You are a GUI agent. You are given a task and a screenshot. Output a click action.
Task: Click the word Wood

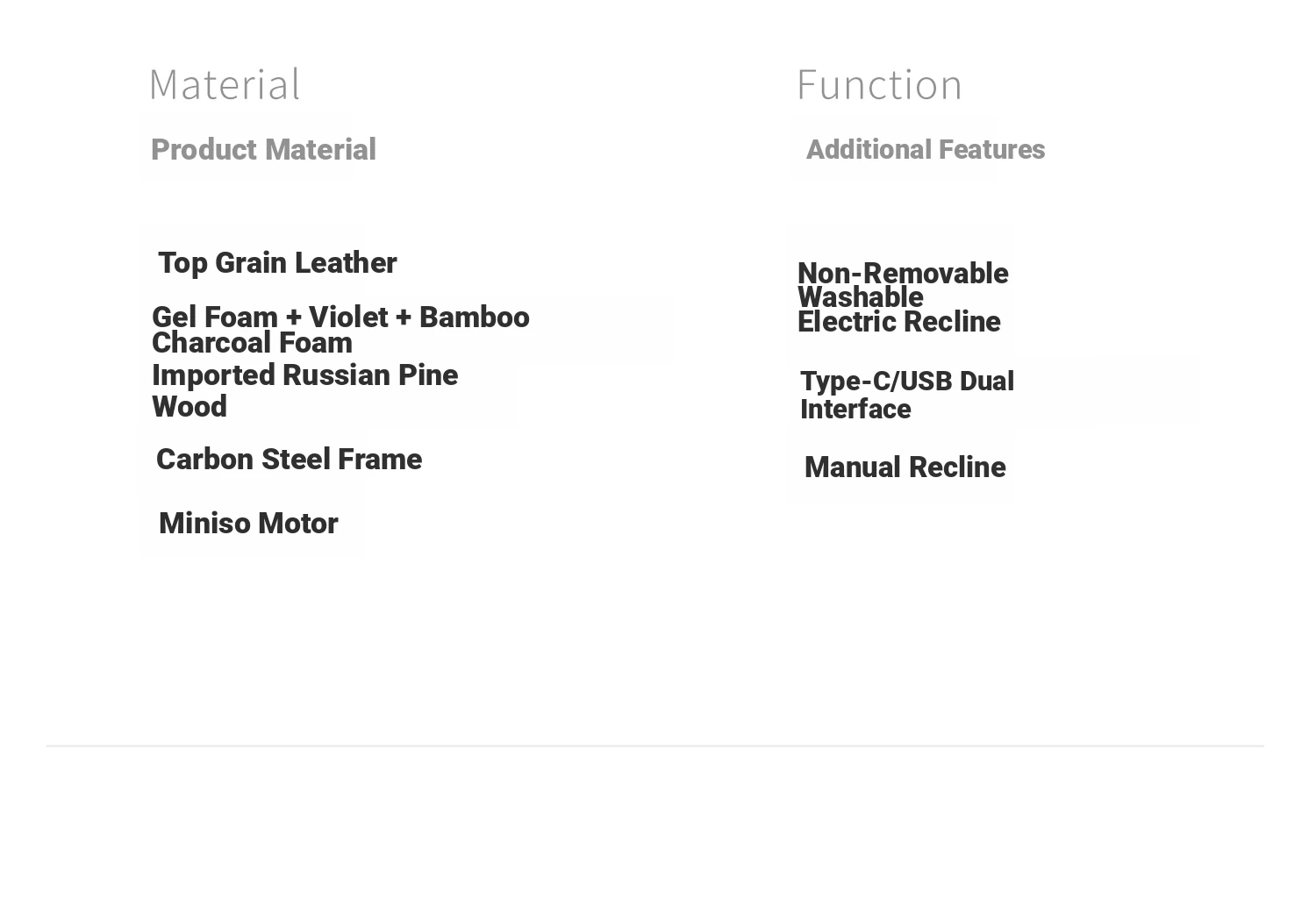pyautogui.click(x=190, y=407)
